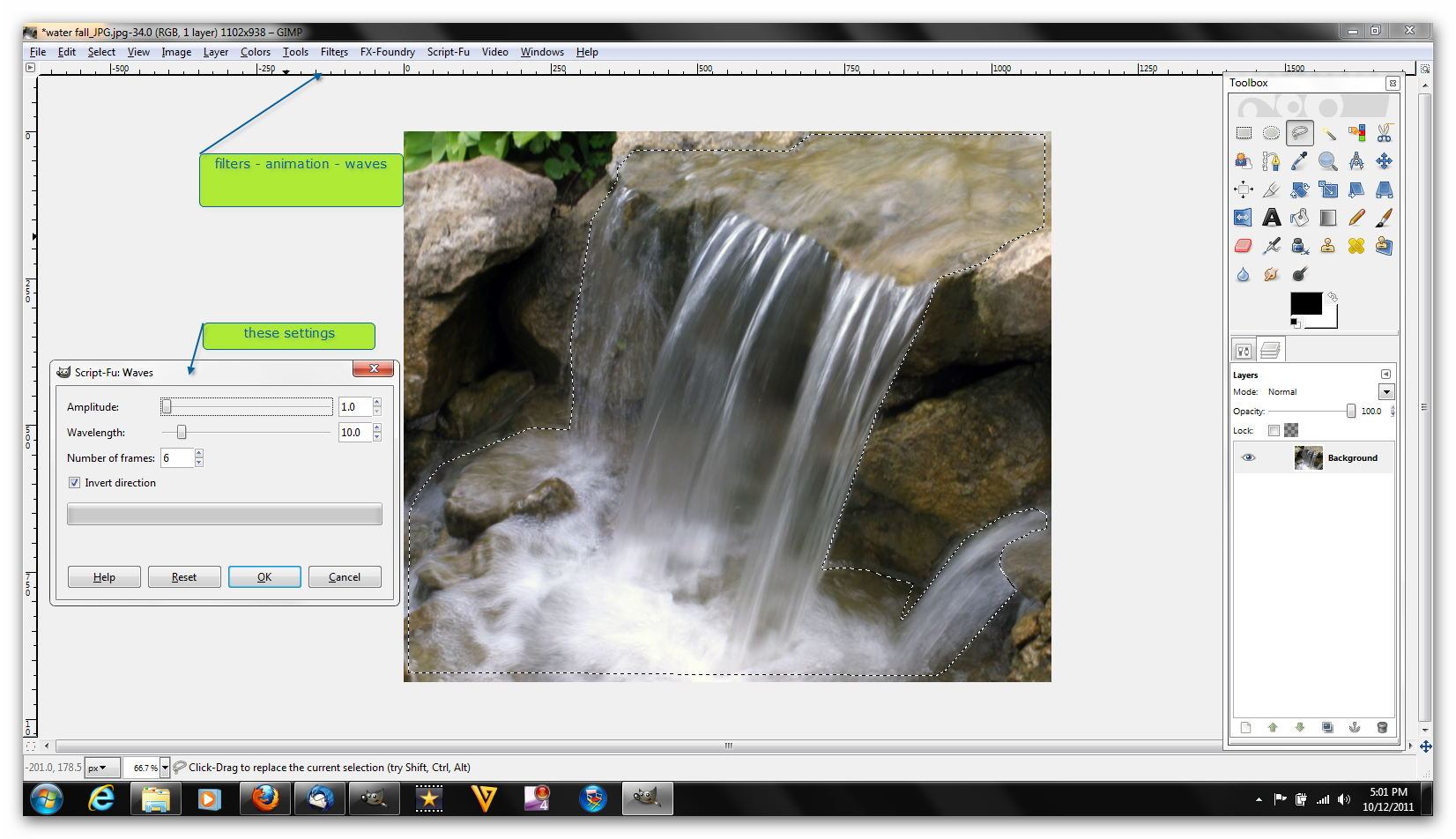Click Cancel in the Waves dialog

(345, 577)
